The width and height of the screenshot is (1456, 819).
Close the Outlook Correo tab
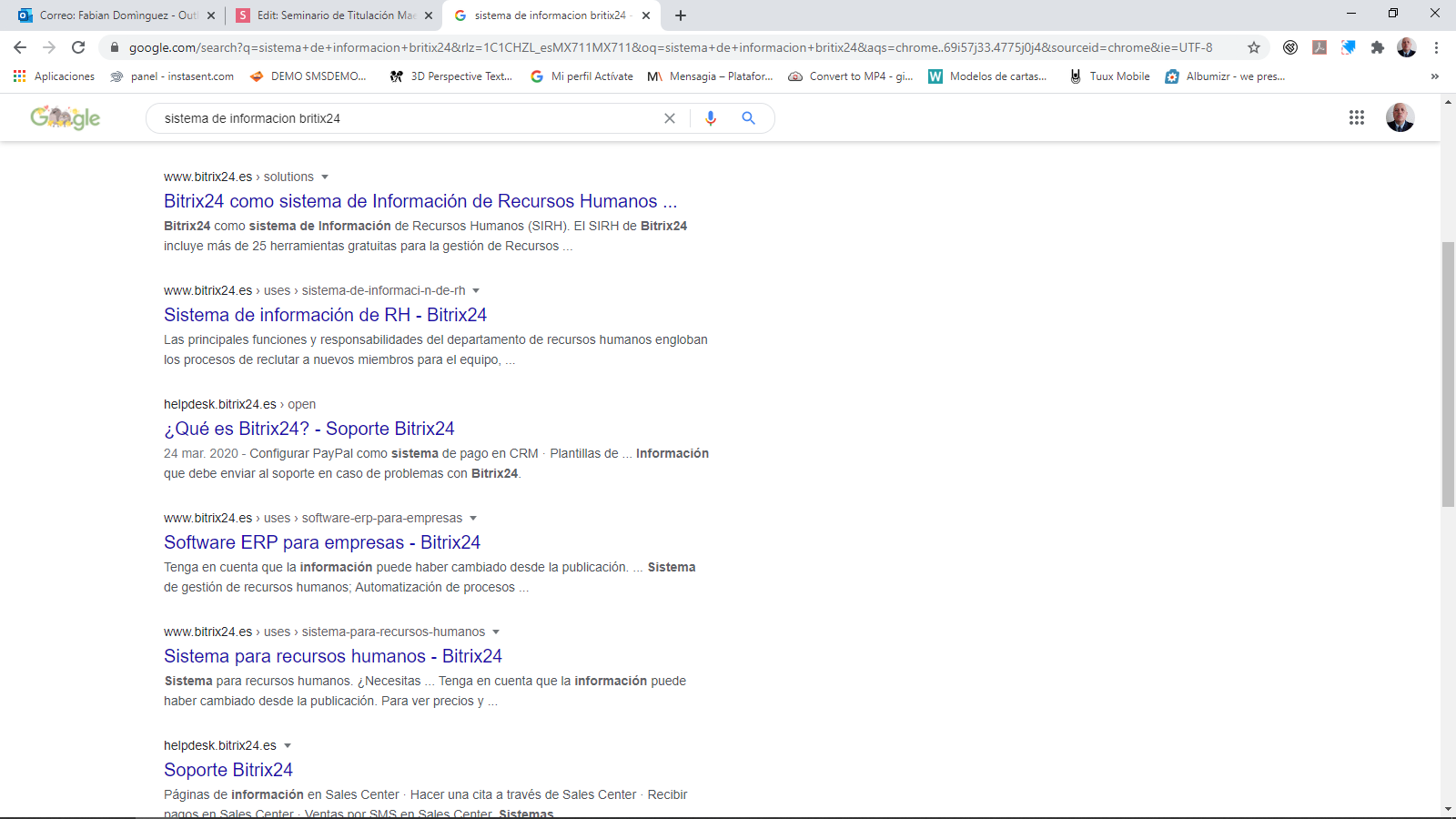pos(211,15)
